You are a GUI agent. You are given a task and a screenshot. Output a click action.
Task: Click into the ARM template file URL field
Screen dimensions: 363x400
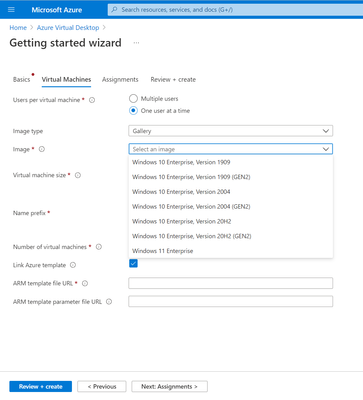tap(231, 283)
